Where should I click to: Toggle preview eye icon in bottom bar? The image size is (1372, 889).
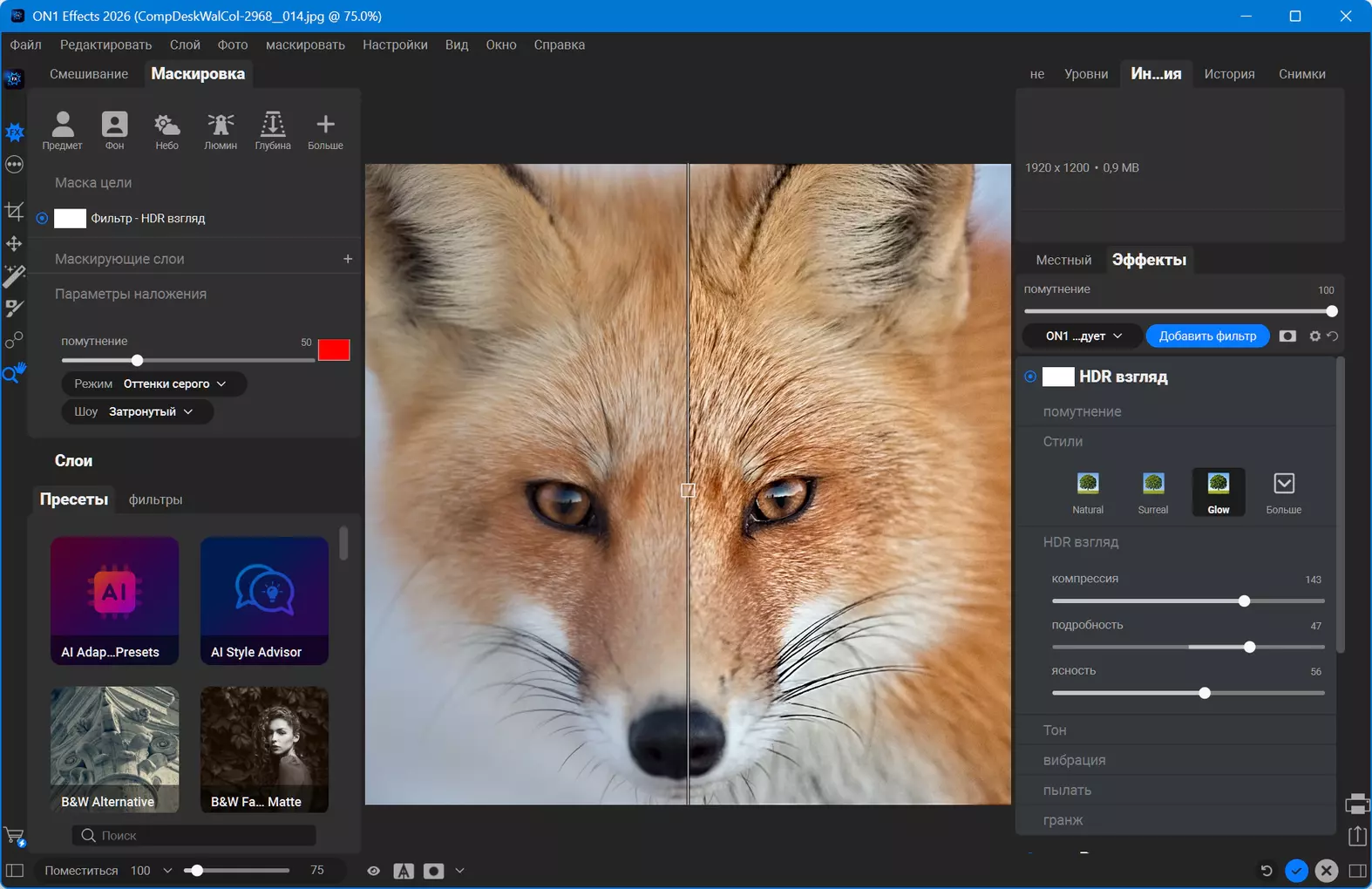[x=373, y=871]
